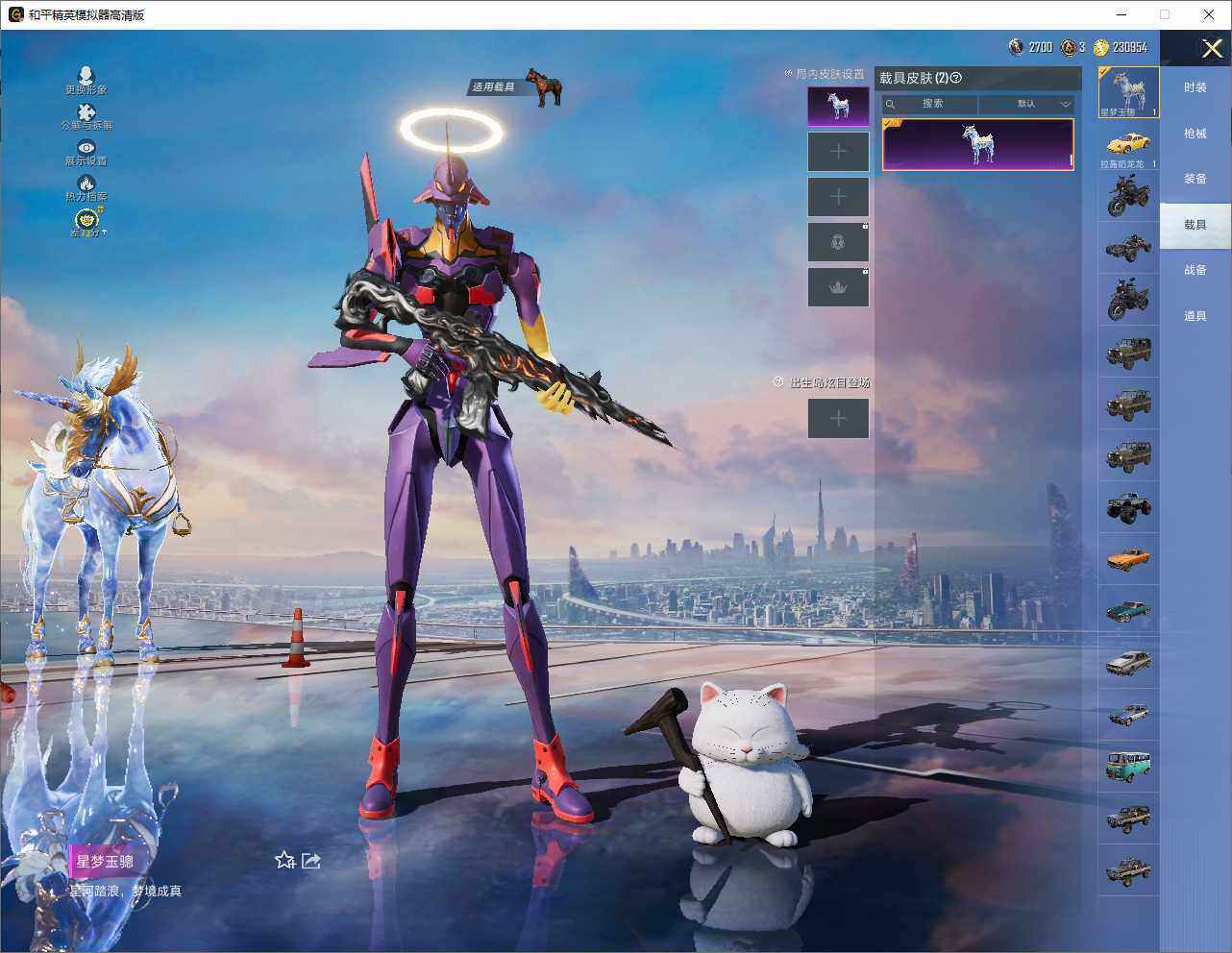This screenshot has height=953, width=1232.
Task: Click the 局内皮肤设置 label
Action: [830, 74]
